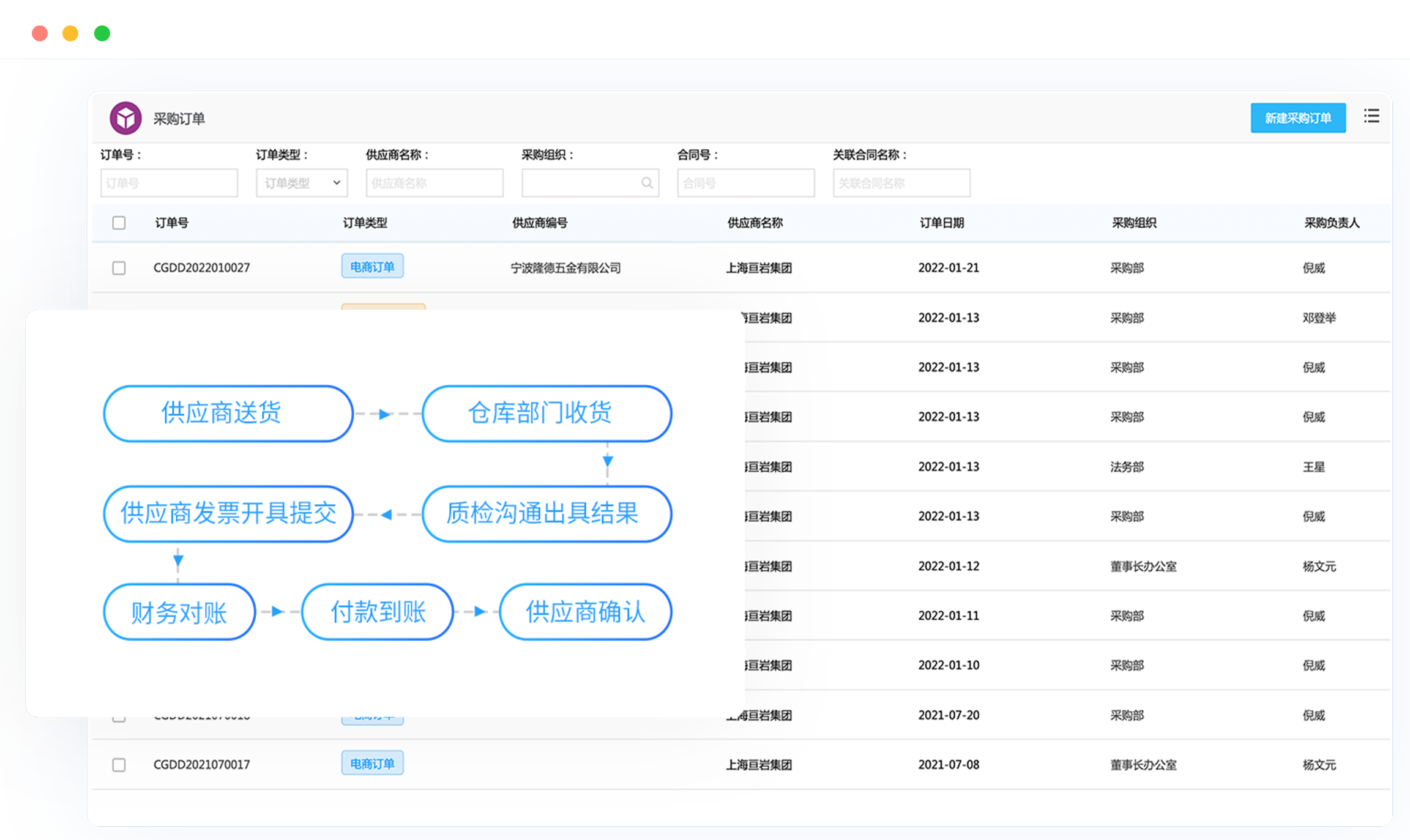Focus the 关联合同名称 input field
The width and height of the screenshot is (1410, 840).
(x=901, y=183)
